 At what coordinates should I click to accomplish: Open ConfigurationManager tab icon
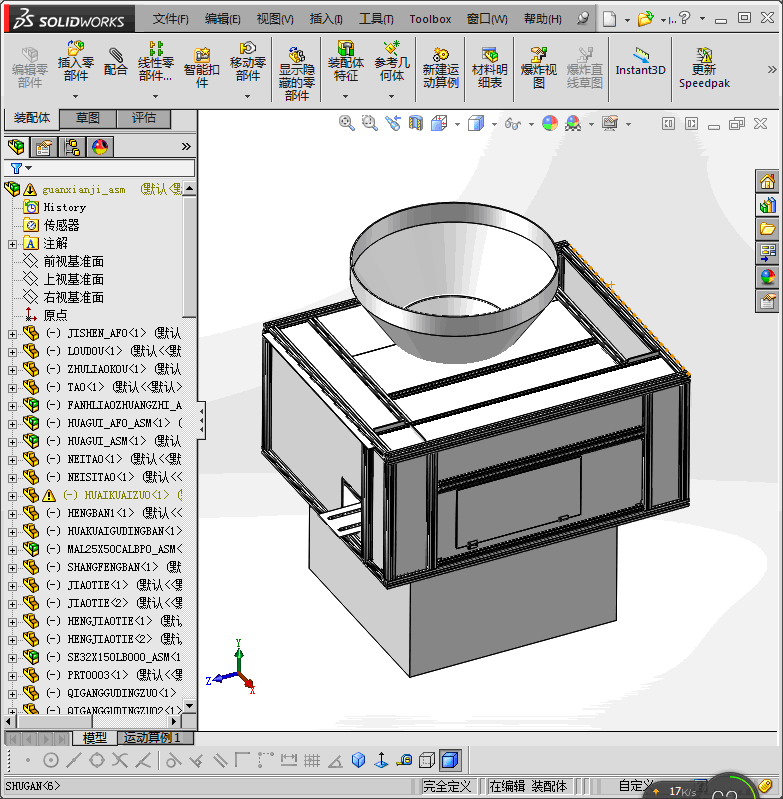tap(72, 147)
